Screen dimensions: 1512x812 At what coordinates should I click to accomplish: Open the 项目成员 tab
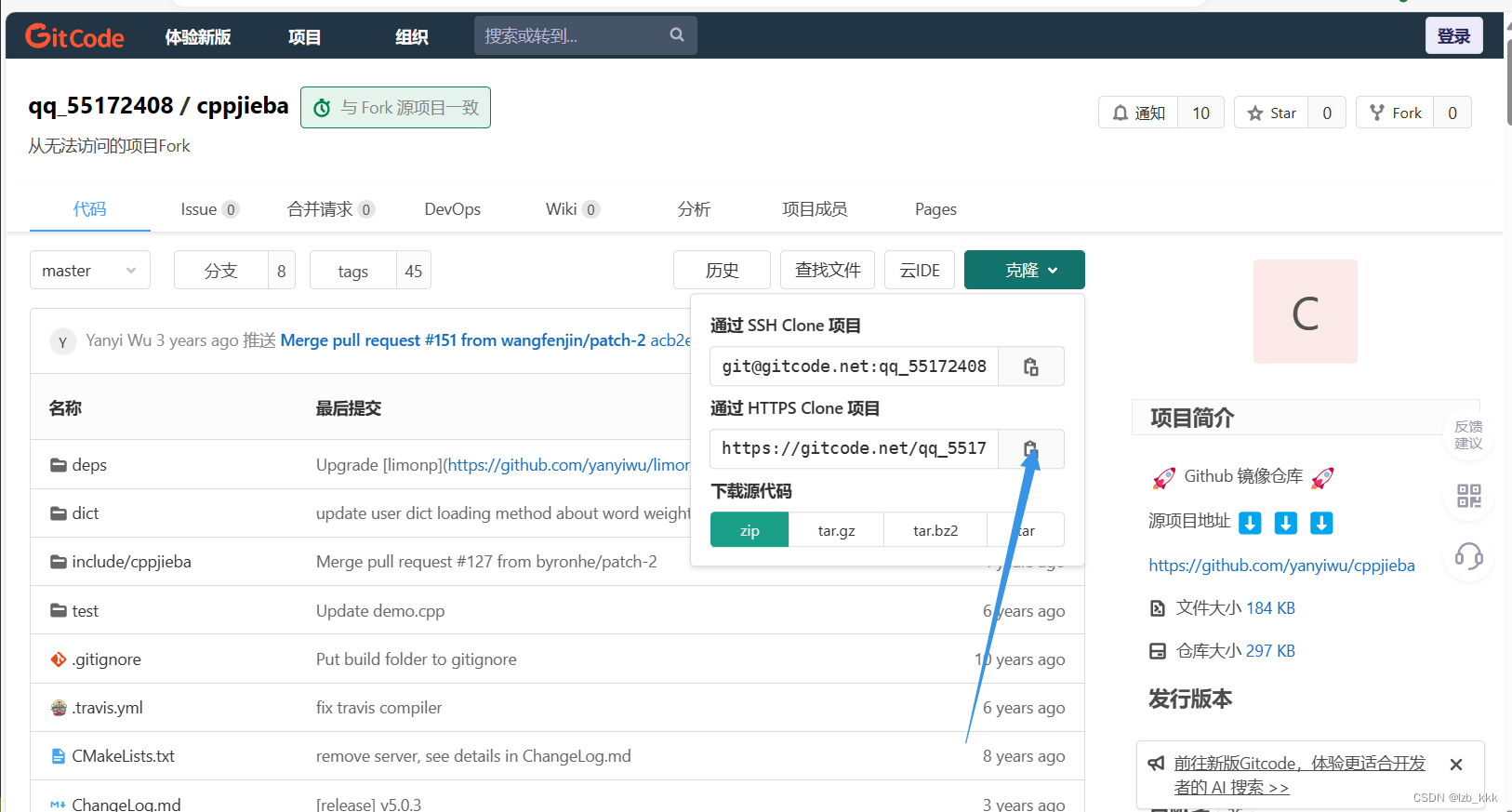point(815,209)
